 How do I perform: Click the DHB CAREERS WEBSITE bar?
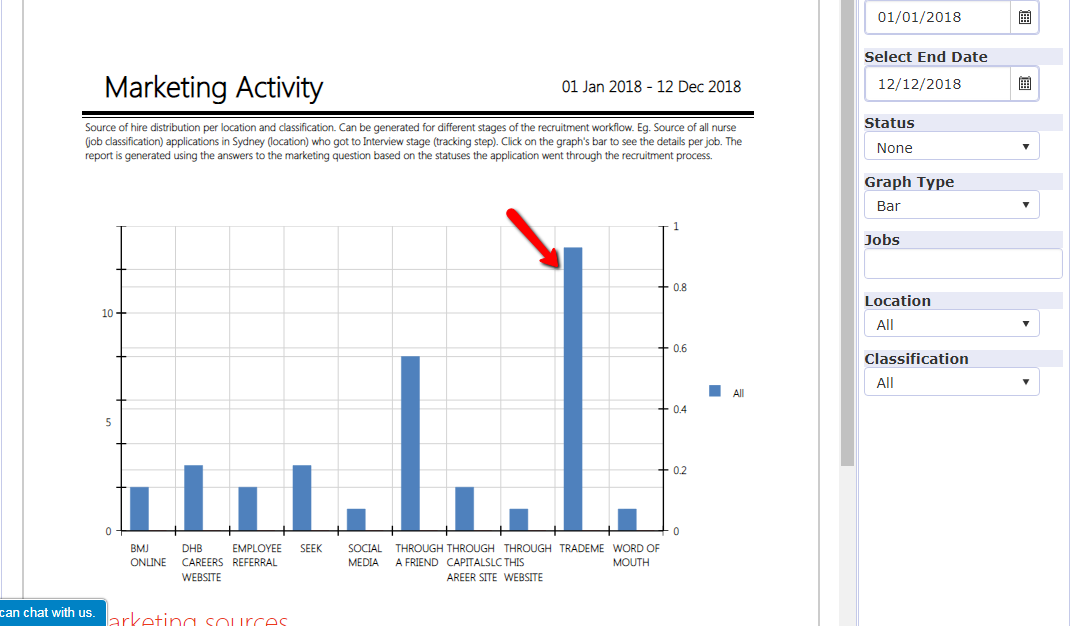(194, 497)
